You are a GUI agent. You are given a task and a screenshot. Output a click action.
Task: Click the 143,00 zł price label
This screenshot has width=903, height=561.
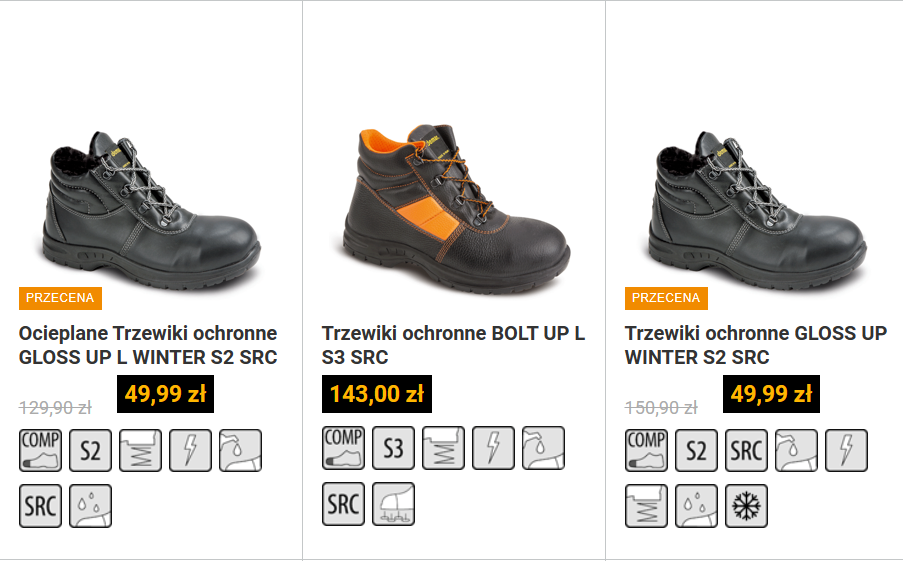377,394
